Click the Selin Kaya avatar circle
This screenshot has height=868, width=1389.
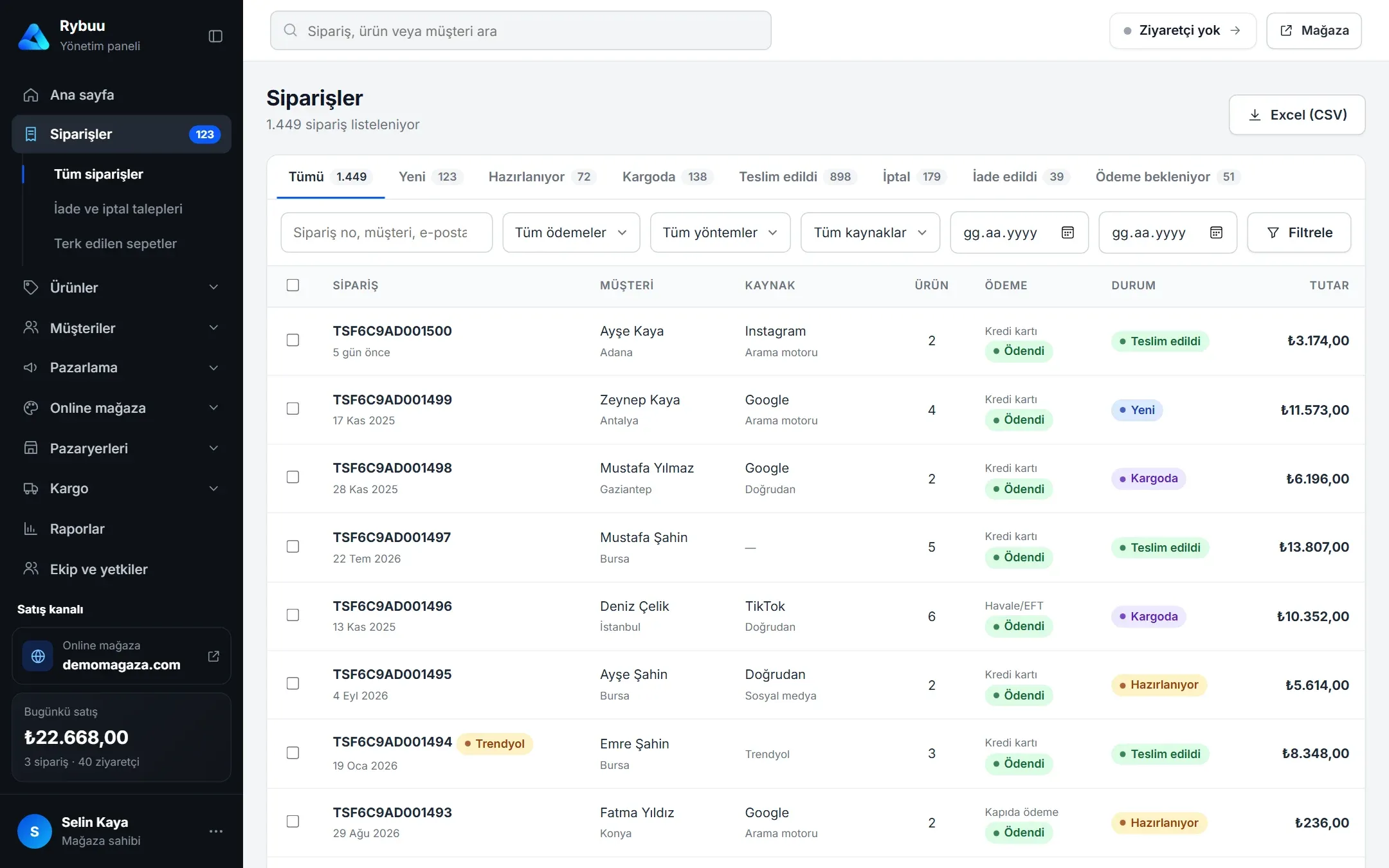[x=35, y=831]
